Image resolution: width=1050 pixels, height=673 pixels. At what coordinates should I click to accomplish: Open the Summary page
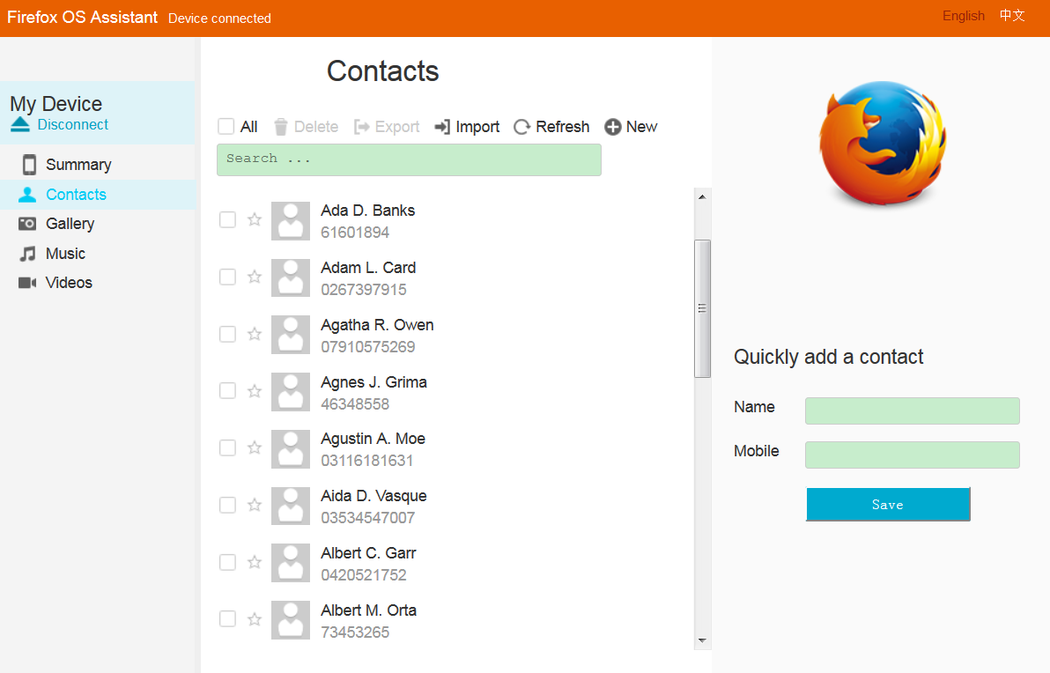77,165
